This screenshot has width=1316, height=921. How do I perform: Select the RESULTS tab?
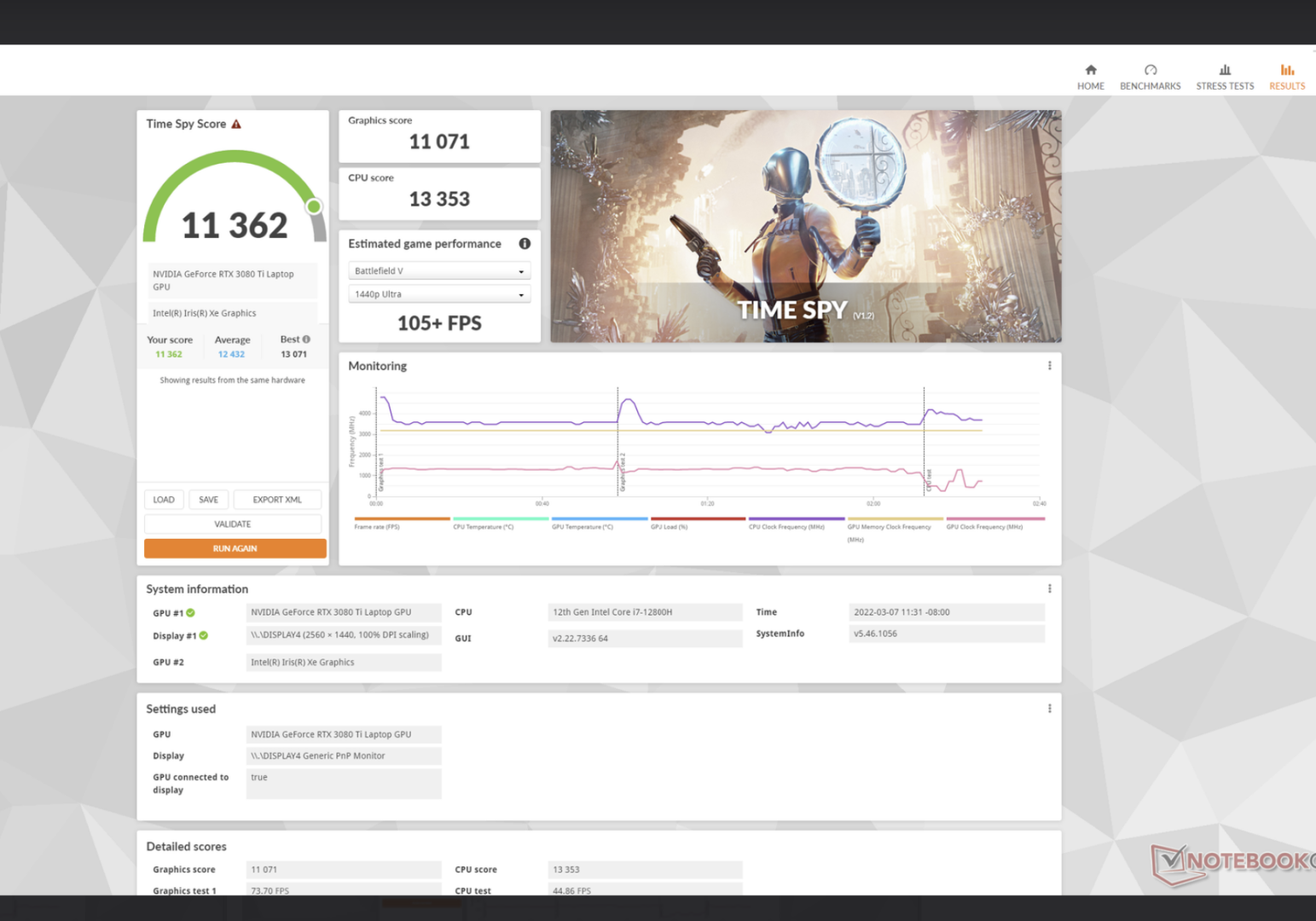click(1287, 77)
